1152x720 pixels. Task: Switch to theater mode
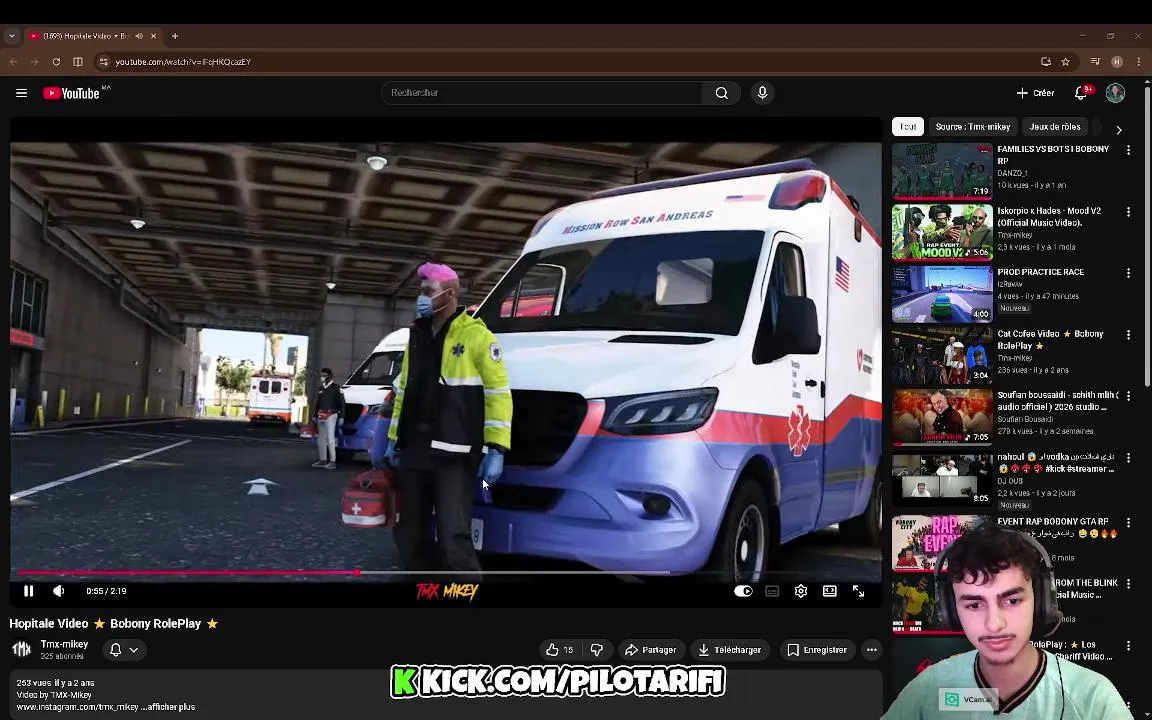tap(829, 591)
